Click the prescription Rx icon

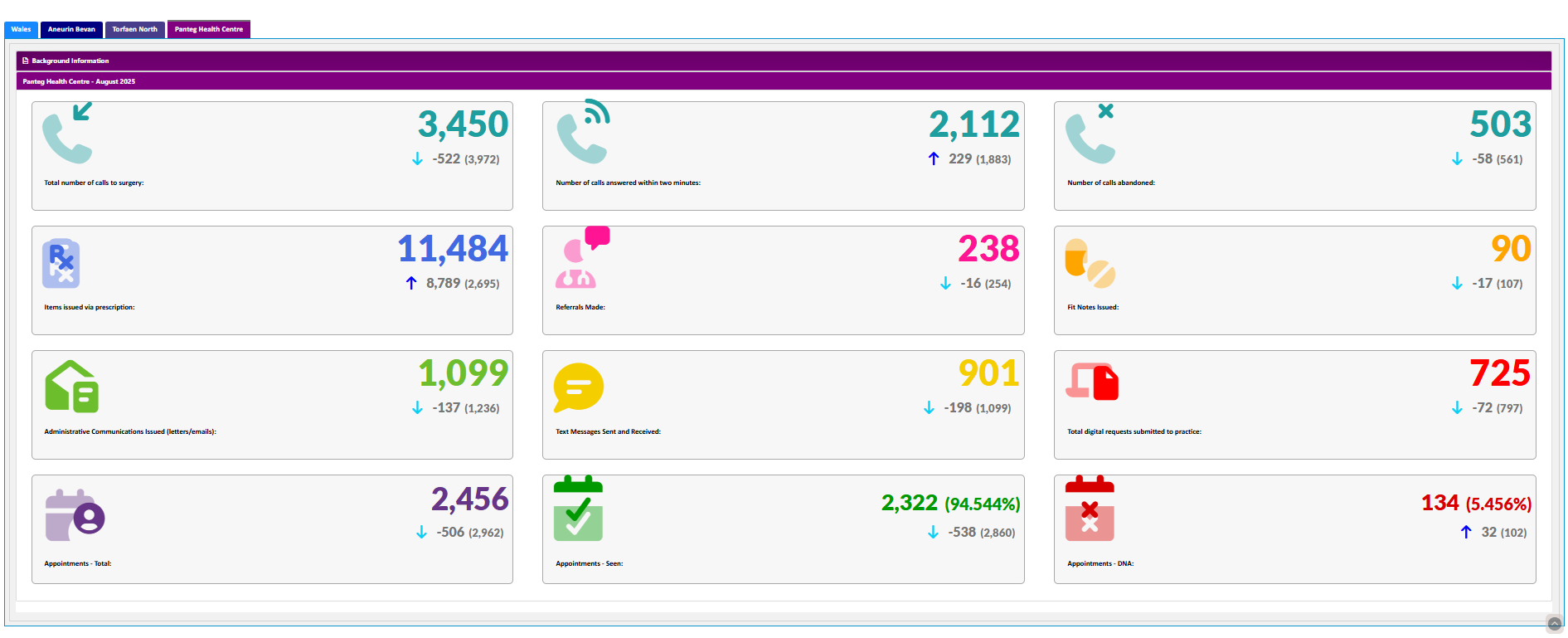click(x=61, y=264)
